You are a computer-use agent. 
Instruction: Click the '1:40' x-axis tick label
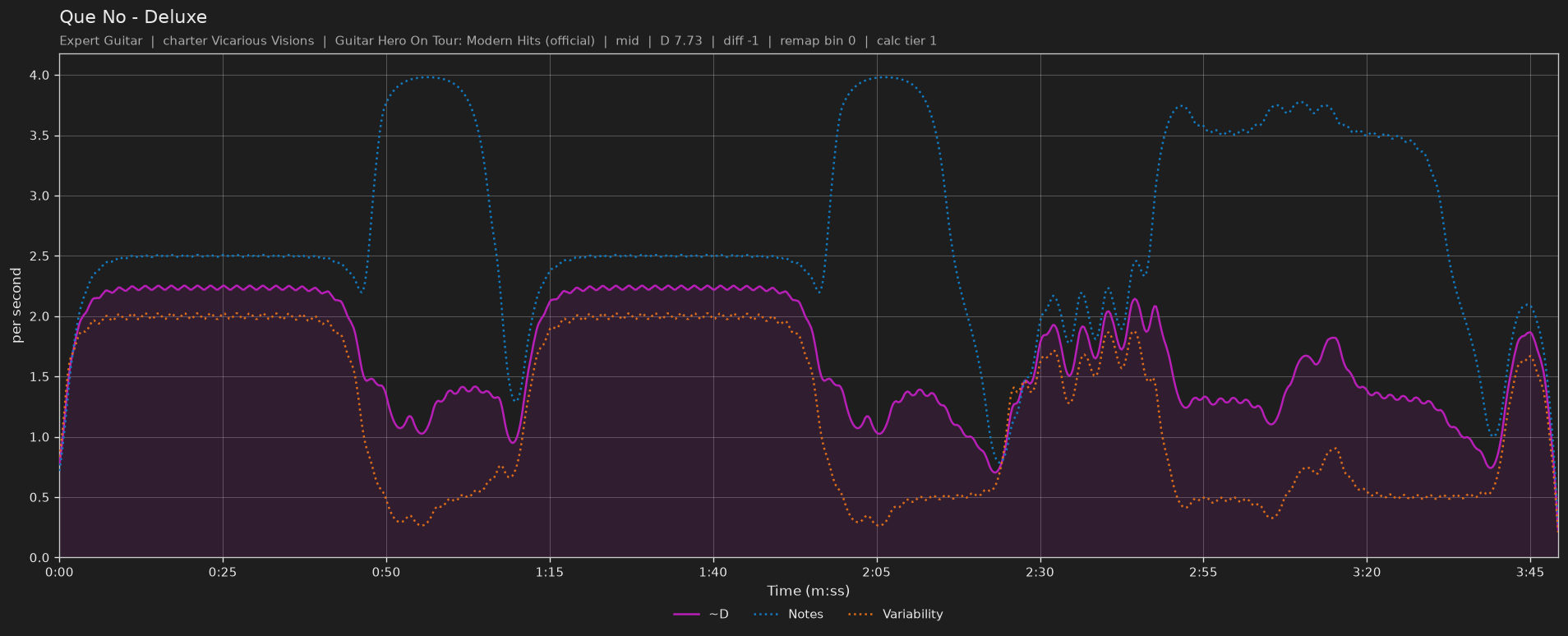pyautogui.click(x=713, y=572)
